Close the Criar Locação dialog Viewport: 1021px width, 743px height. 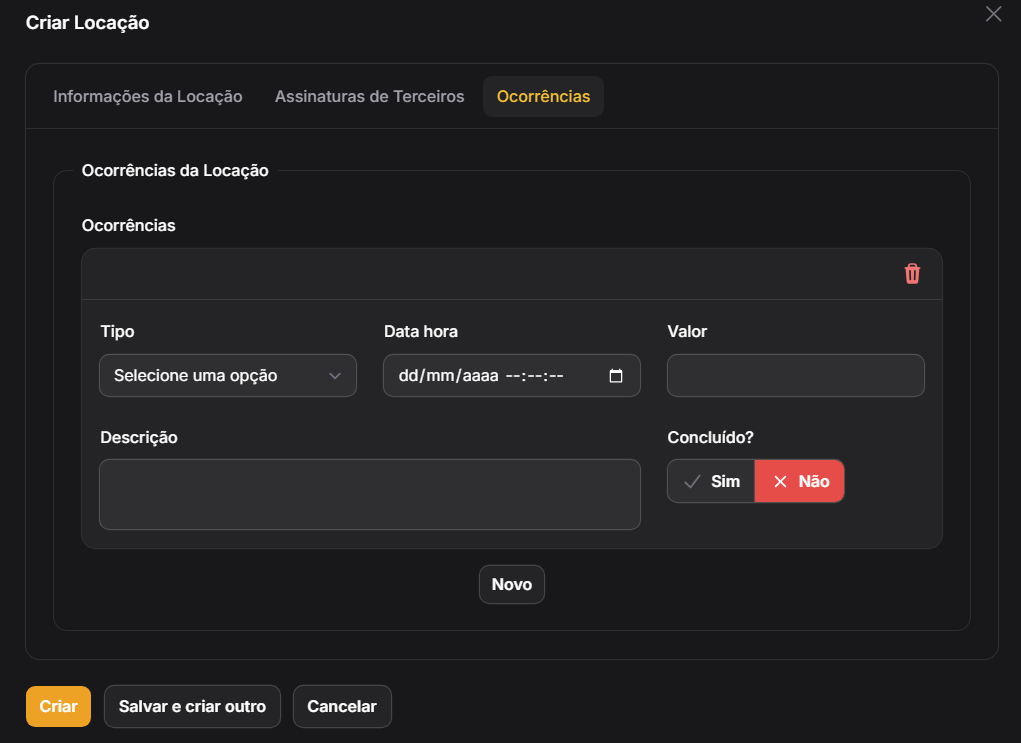993,14
